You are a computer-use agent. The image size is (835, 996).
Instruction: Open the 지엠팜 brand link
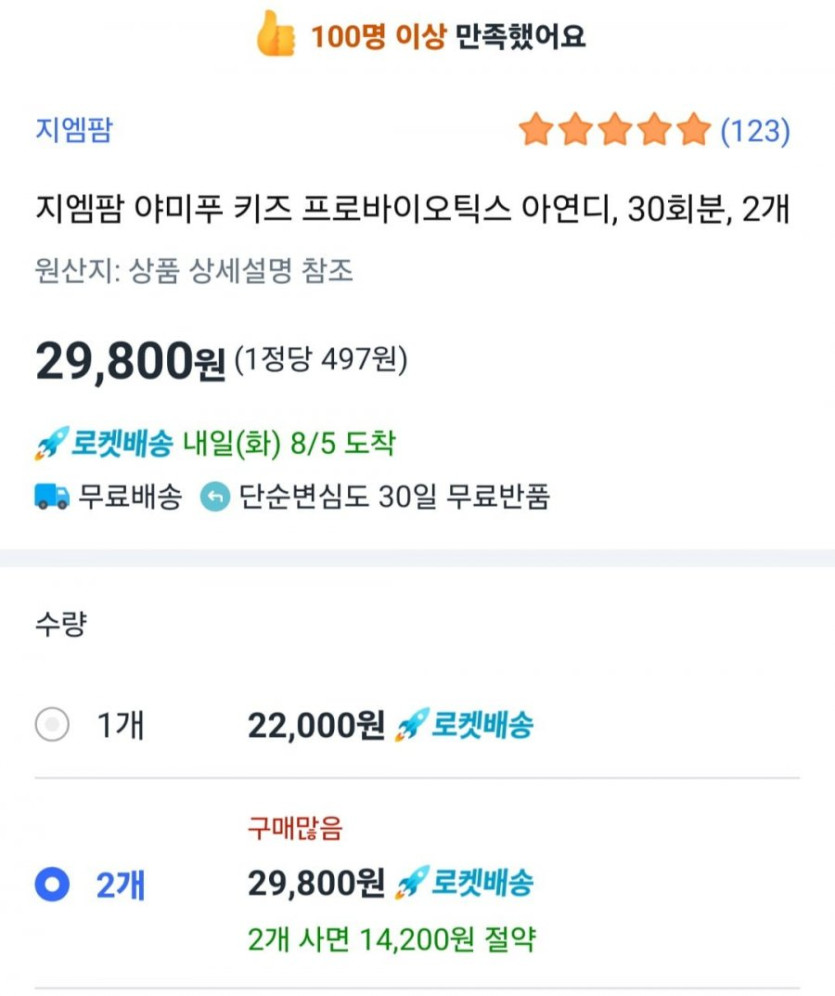tap(74, 130)
